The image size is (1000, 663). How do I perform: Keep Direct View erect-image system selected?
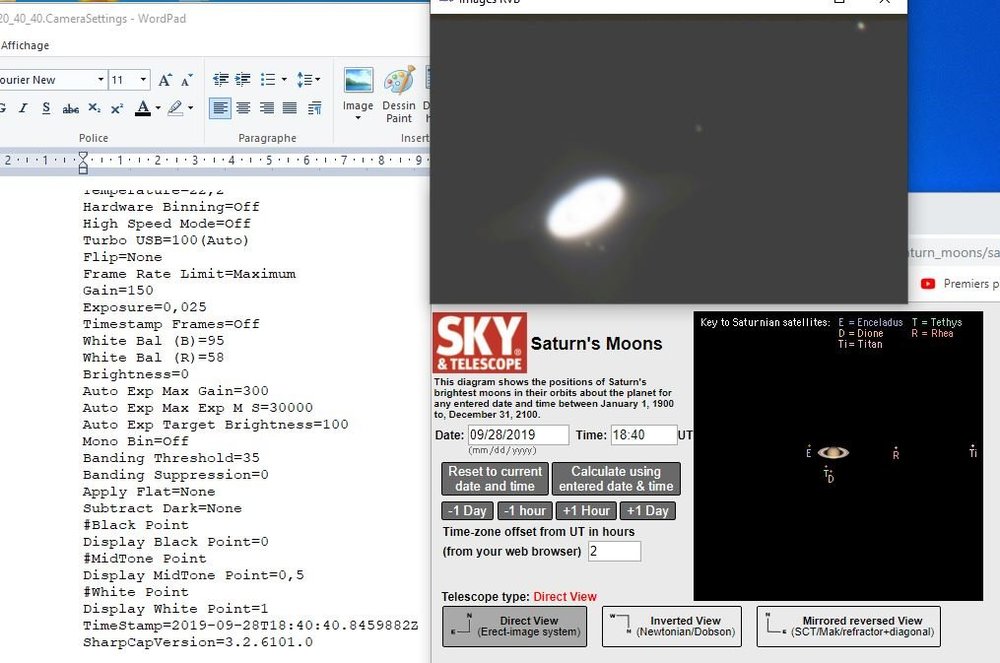tap(514, 628)
